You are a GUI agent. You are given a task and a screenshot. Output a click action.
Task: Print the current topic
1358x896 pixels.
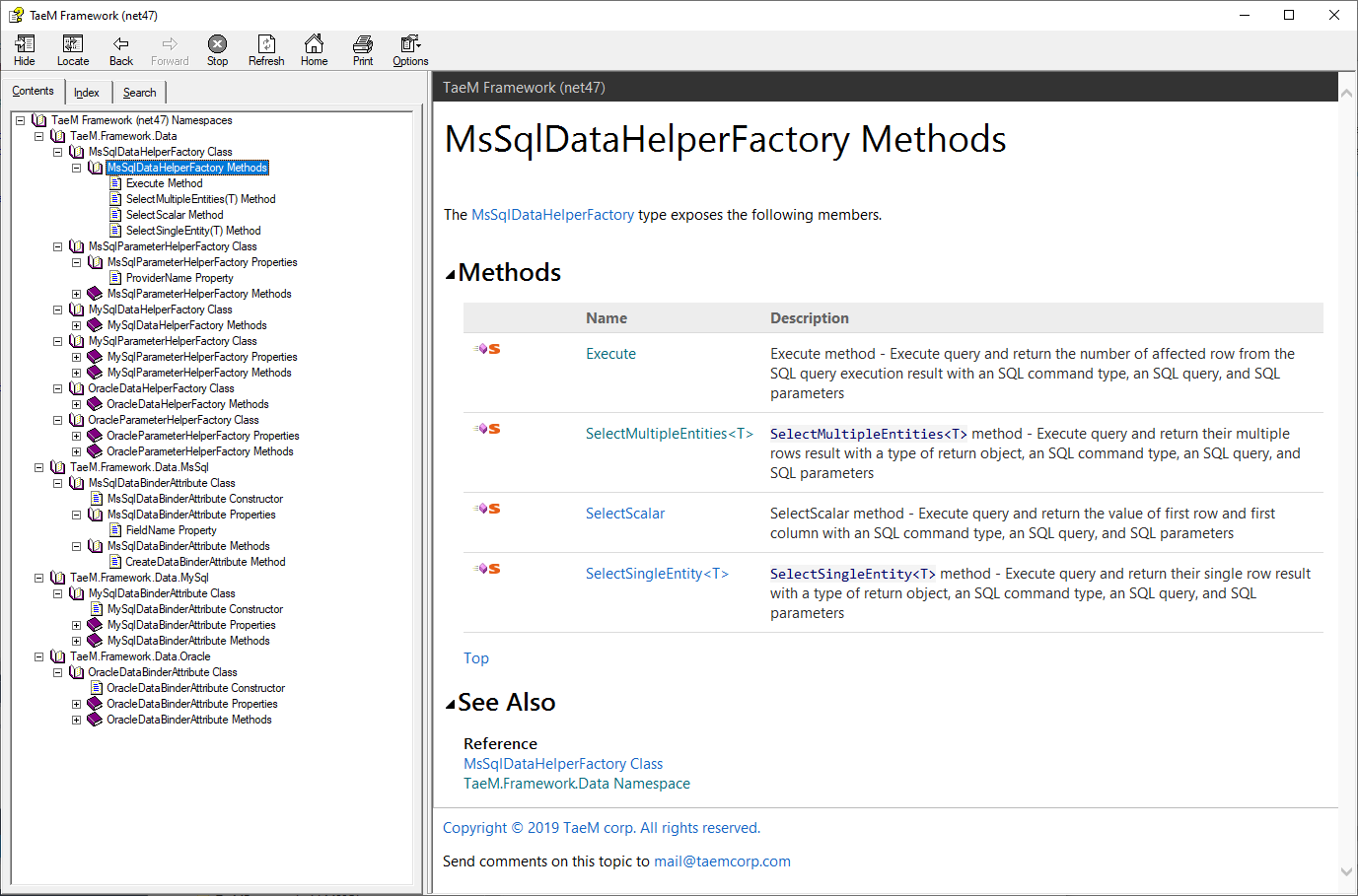(x=363, y=43)
